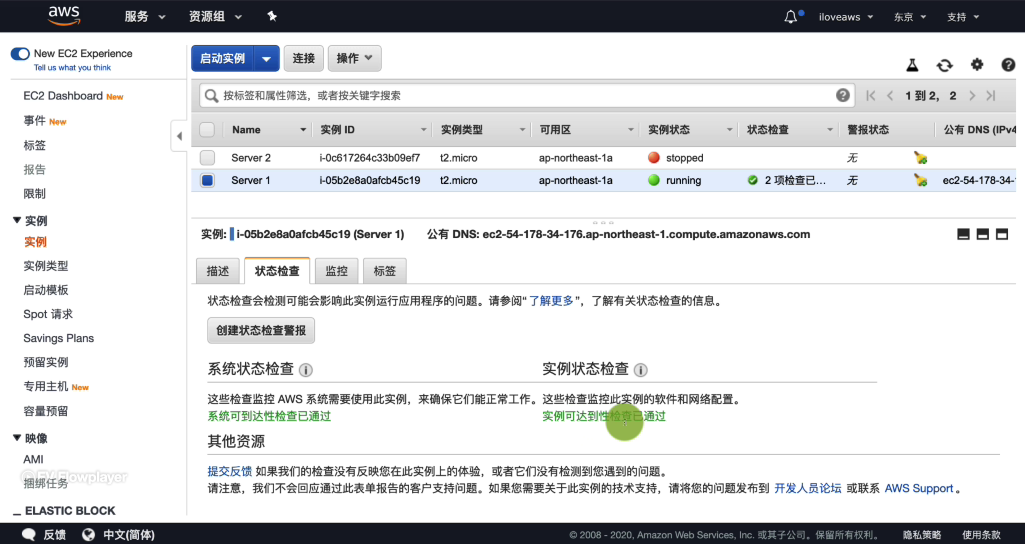Minimize the details pane to smallest size
The width and height of the screenshot is (1025, 544).
click(963, 234)
